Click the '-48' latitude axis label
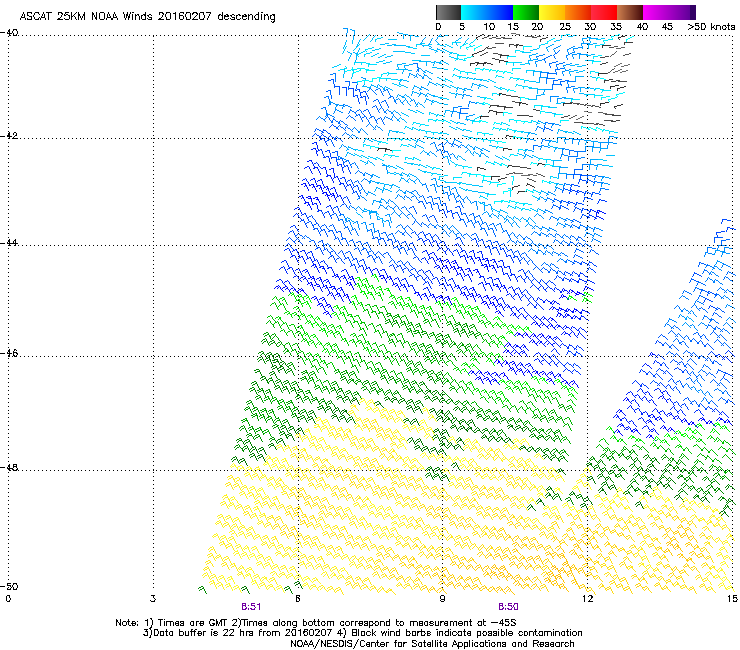The width and height of the screenshot is (740, 650). [9, 467]
